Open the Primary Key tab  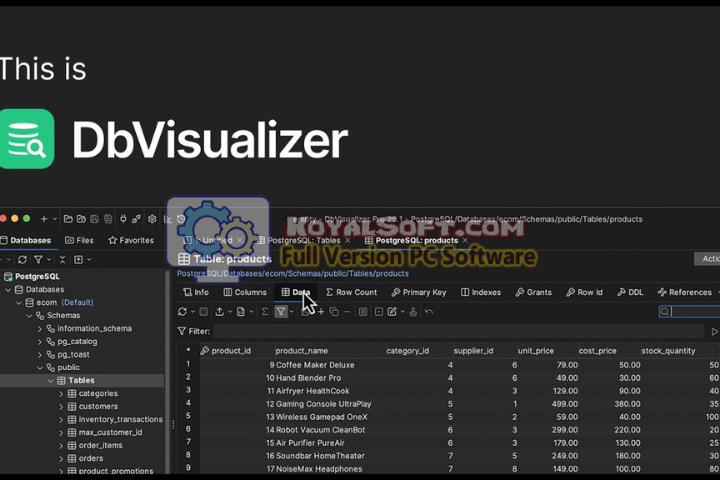(x=419, y=292)
